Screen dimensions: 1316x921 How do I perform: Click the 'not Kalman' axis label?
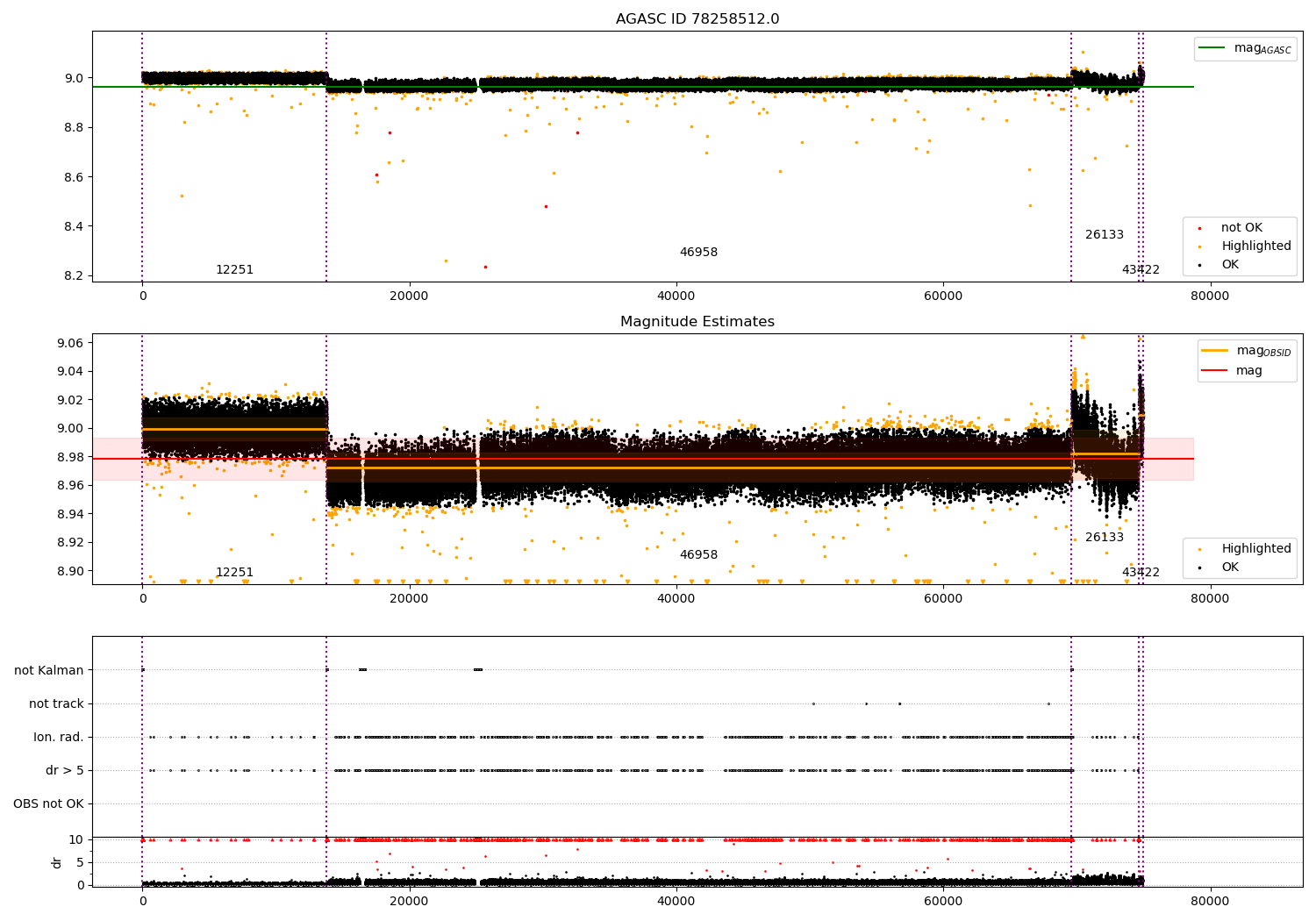(x=49, y=670)
